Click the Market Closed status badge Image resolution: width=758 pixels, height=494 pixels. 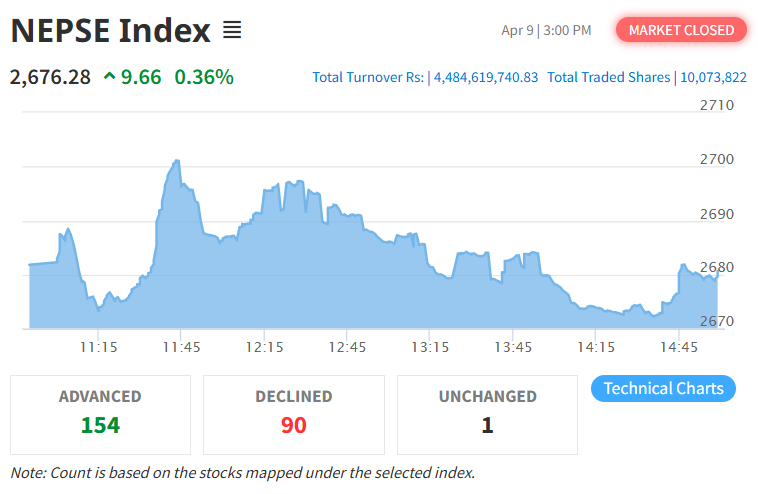click(681, 30)
